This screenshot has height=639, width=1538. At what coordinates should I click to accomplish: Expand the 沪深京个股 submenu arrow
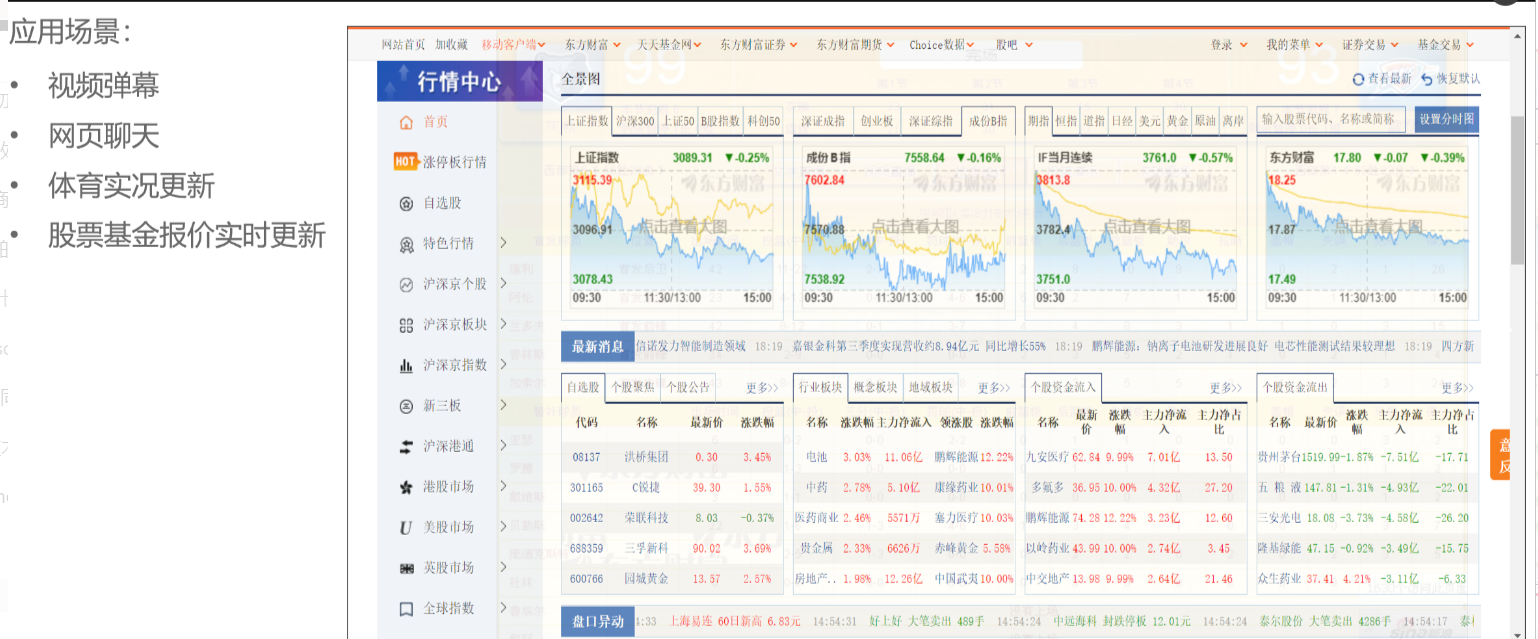503,284
